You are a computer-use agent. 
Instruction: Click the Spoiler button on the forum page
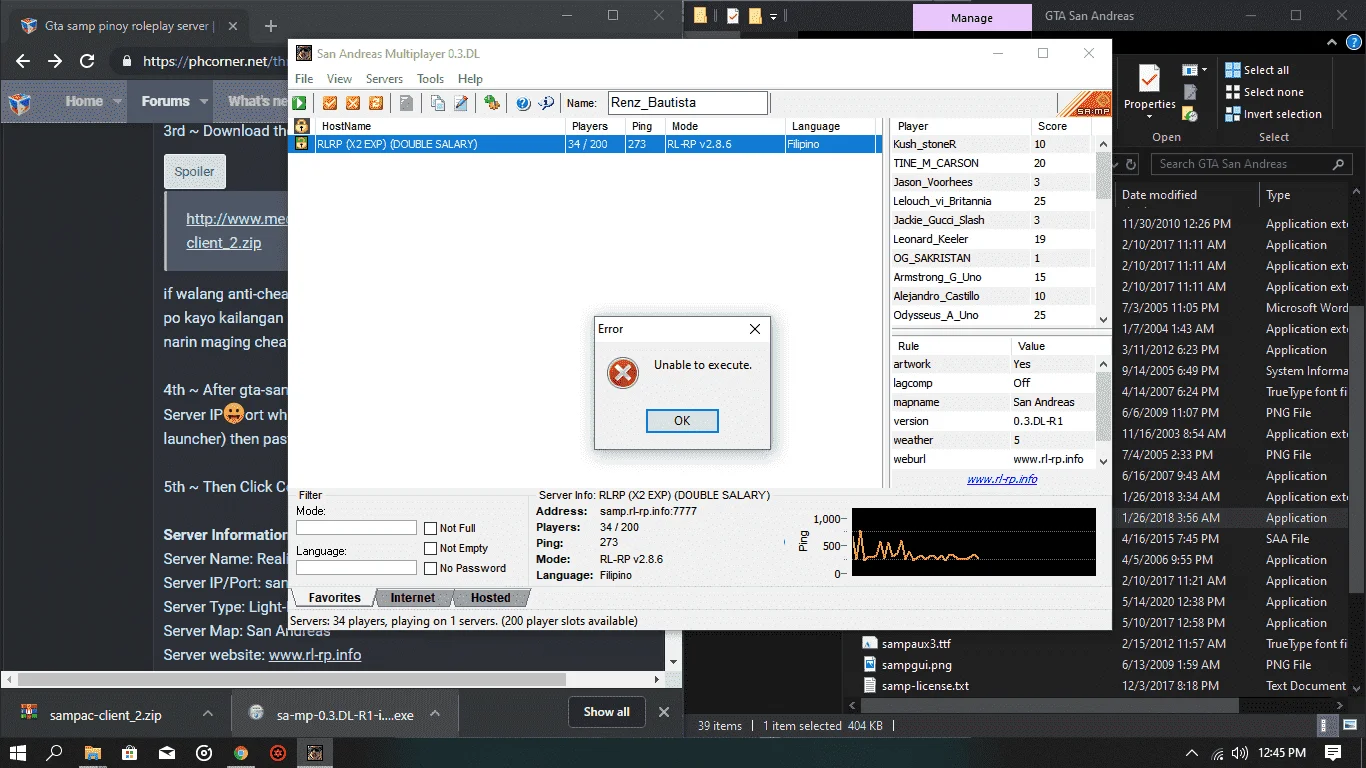click(195, 171)
